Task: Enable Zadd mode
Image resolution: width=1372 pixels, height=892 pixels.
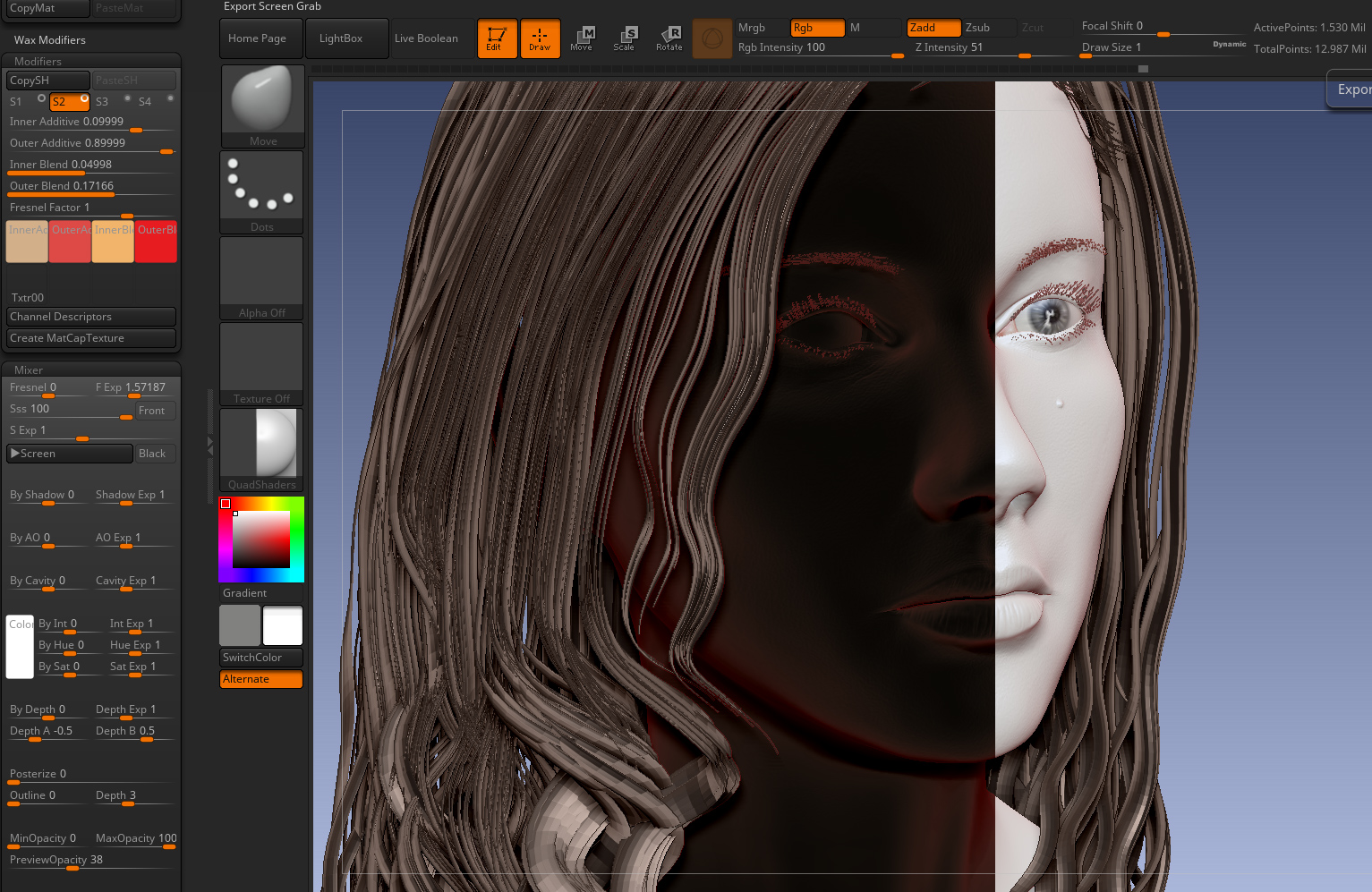Action: (933, 28)
